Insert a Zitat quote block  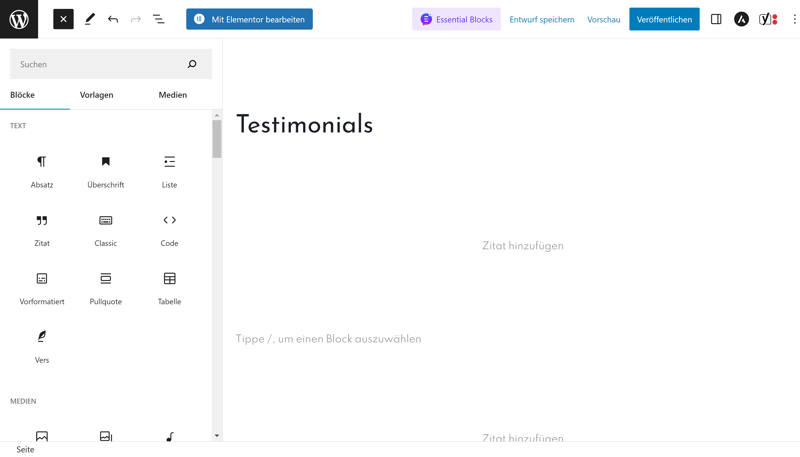point(42,231)
